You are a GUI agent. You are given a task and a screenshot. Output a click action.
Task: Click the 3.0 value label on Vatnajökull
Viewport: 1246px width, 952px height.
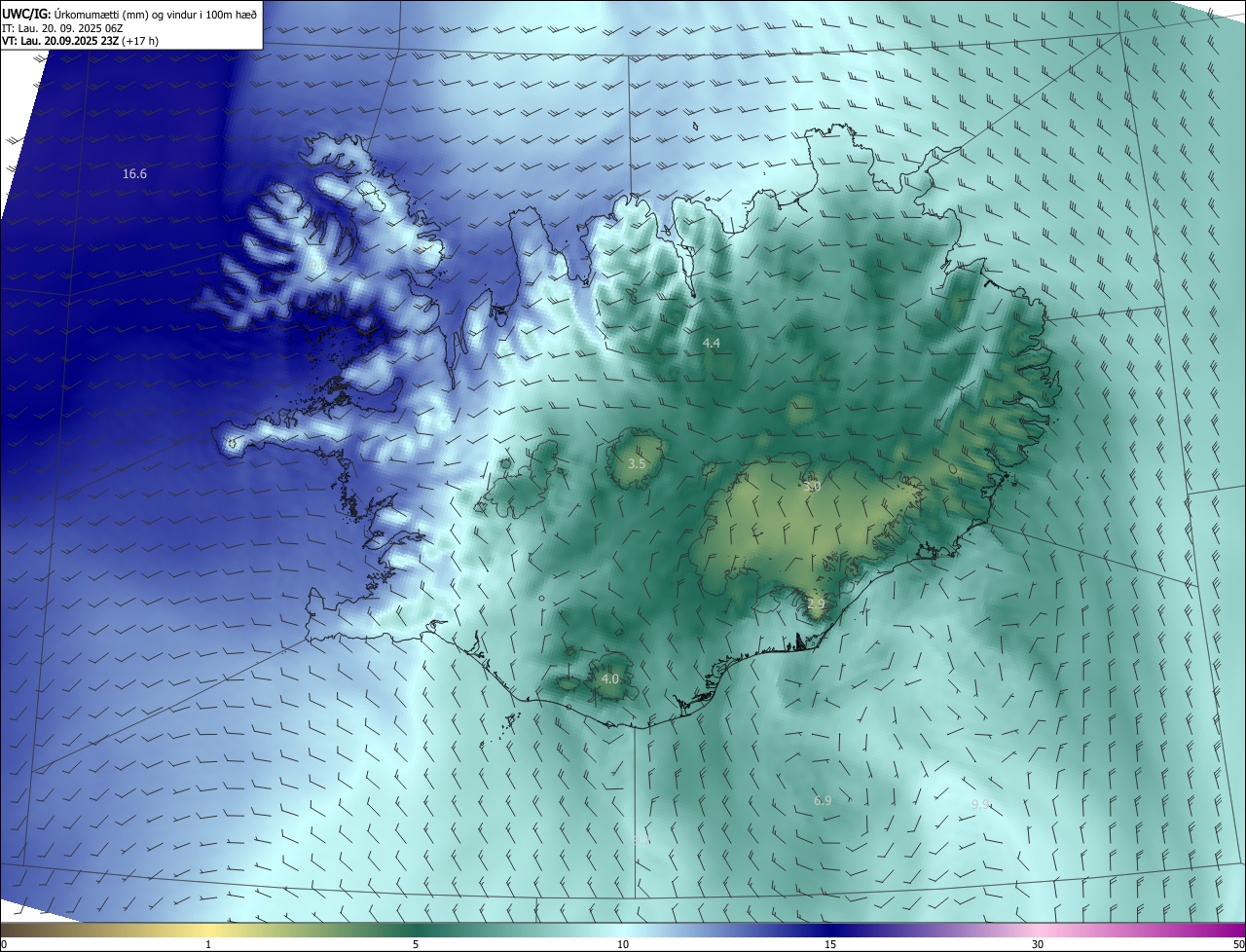point(812,486)
